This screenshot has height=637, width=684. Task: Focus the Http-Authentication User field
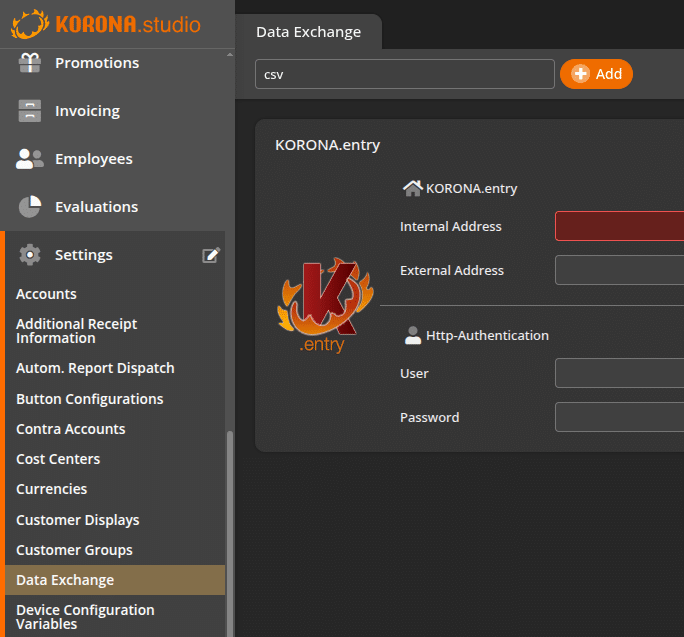point(618,374)
